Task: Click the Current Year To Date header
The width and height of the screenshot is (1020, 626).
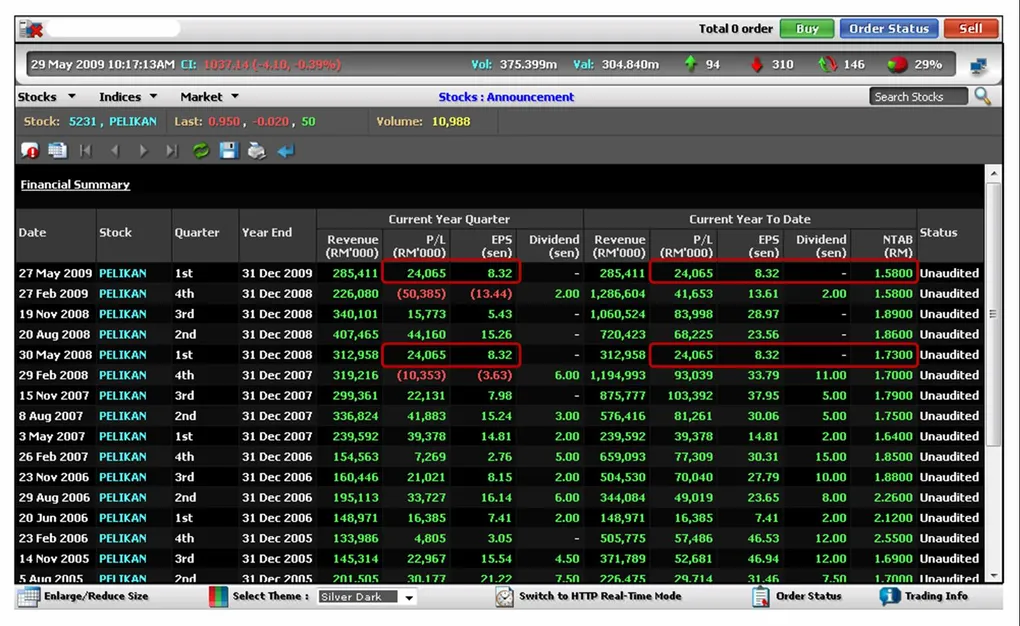Action: point(749,219)
